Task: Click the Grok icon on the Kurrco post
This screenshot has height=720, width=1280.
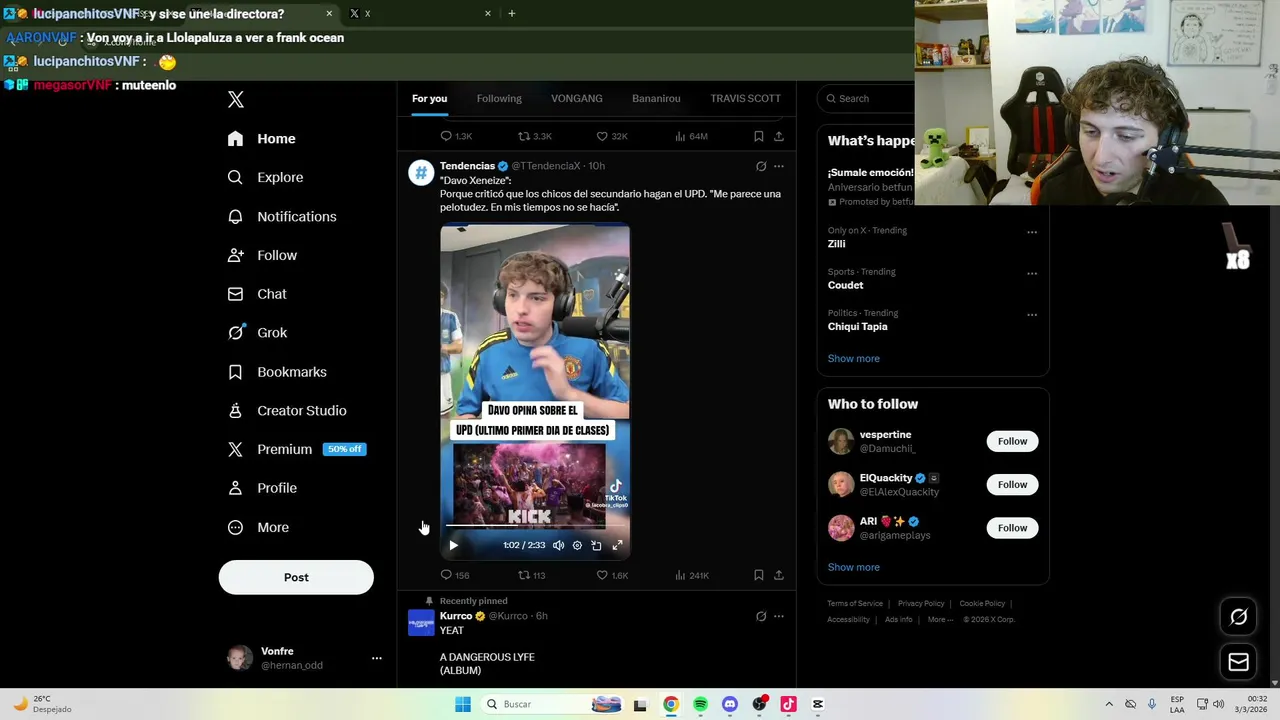Action: pyautogui.click(x=761, y=617)
